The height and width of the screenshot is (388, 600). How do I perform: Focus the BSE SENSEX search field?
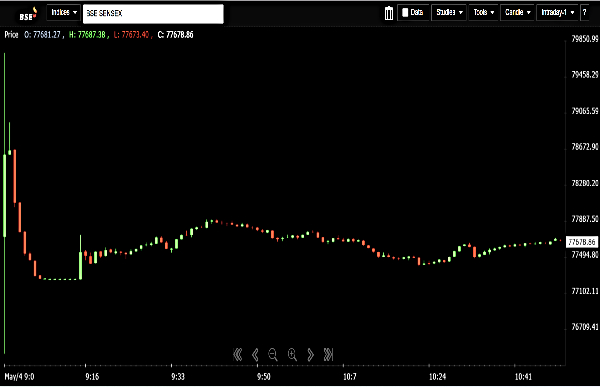pyautogui.click(x=153, y=14)
